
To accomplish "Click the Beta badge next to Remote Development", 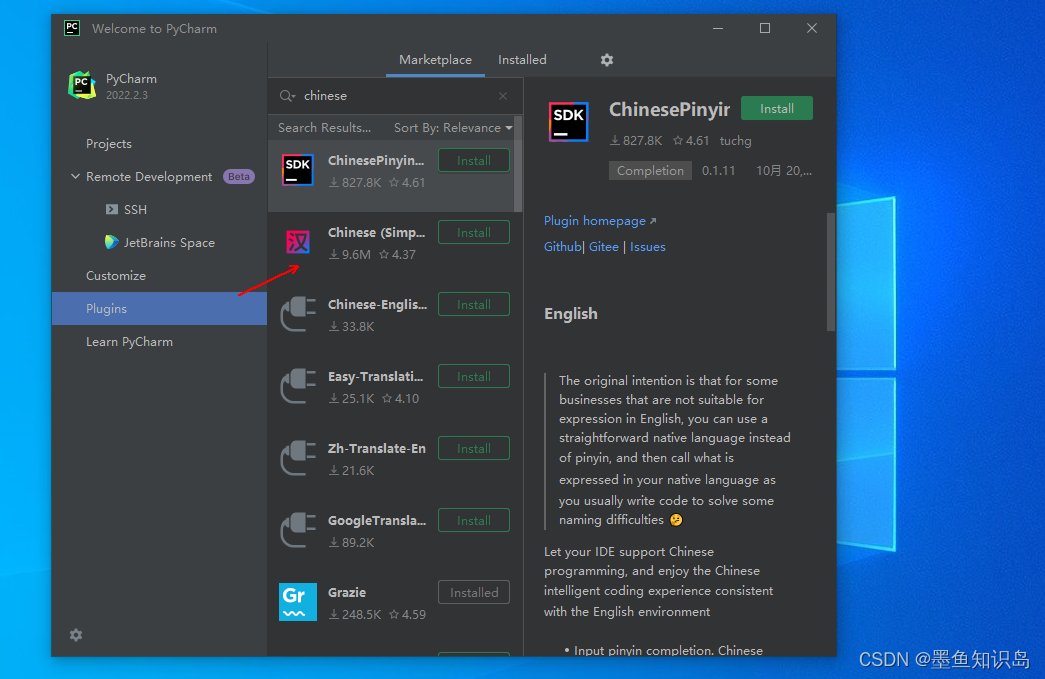I will [x=239, y=177].
